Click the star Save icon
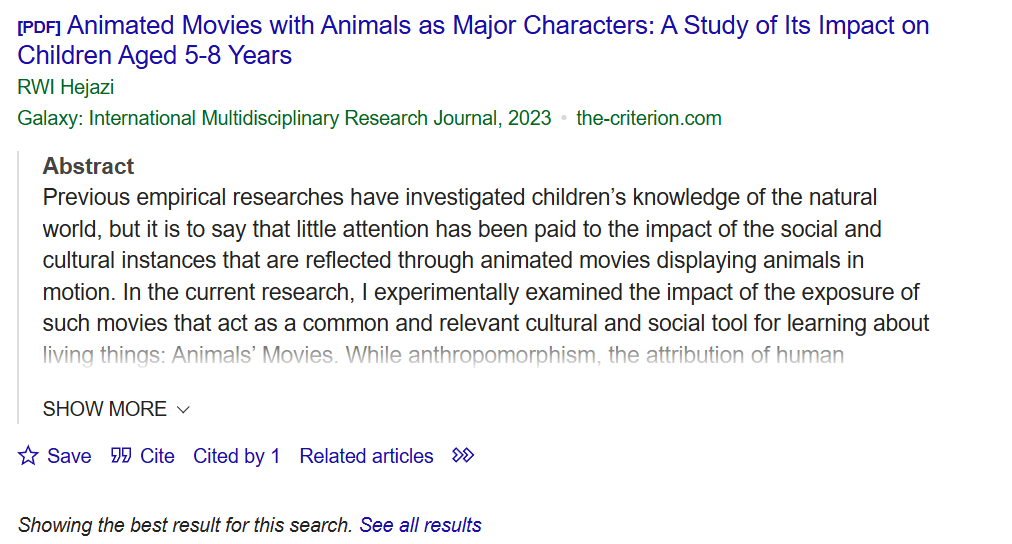Viewport: 1012px width, 544px height. click(x=28, y=456)
